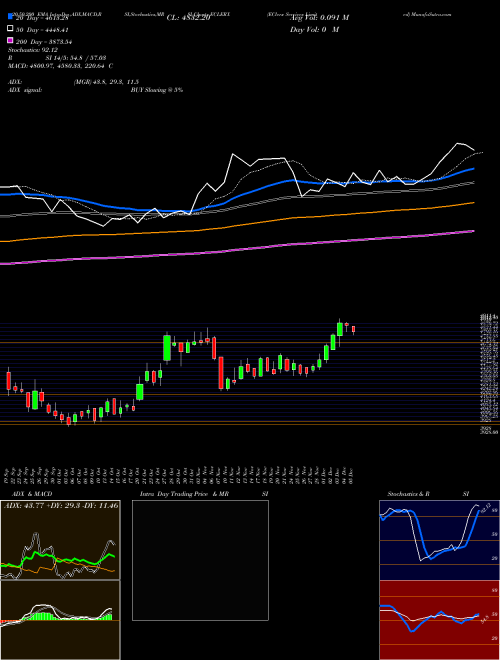Click the 'Intra Day Trading Price' panel heading

tap(174, 494)
